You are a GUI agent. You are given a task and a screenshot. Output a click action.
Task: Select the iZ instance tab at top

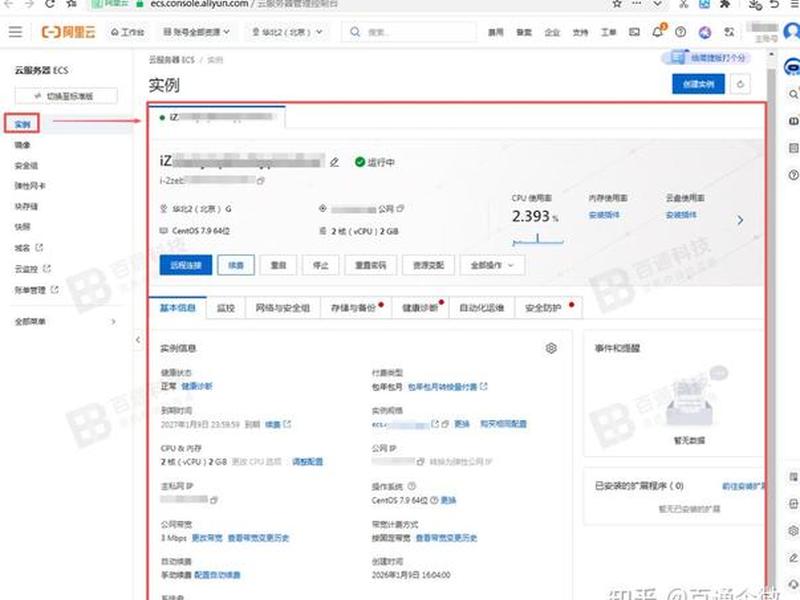coord(217,117)
